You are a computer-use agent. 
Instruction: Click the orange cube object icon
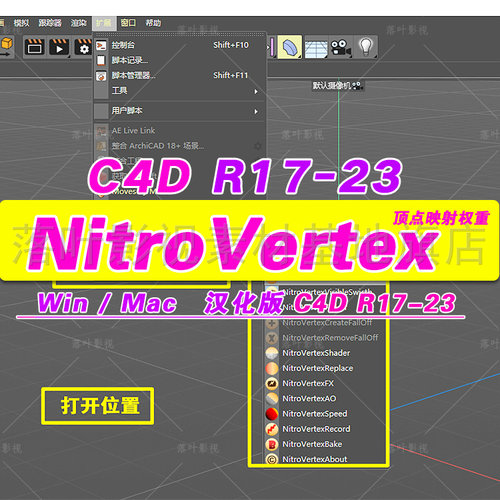point(7,44)
